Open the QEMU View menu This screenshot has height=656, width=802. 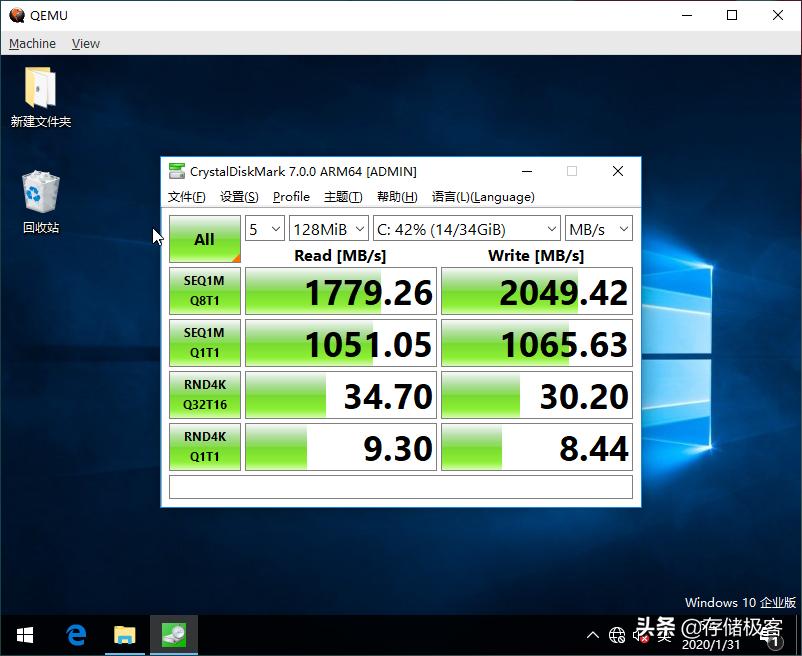[85, 43]
